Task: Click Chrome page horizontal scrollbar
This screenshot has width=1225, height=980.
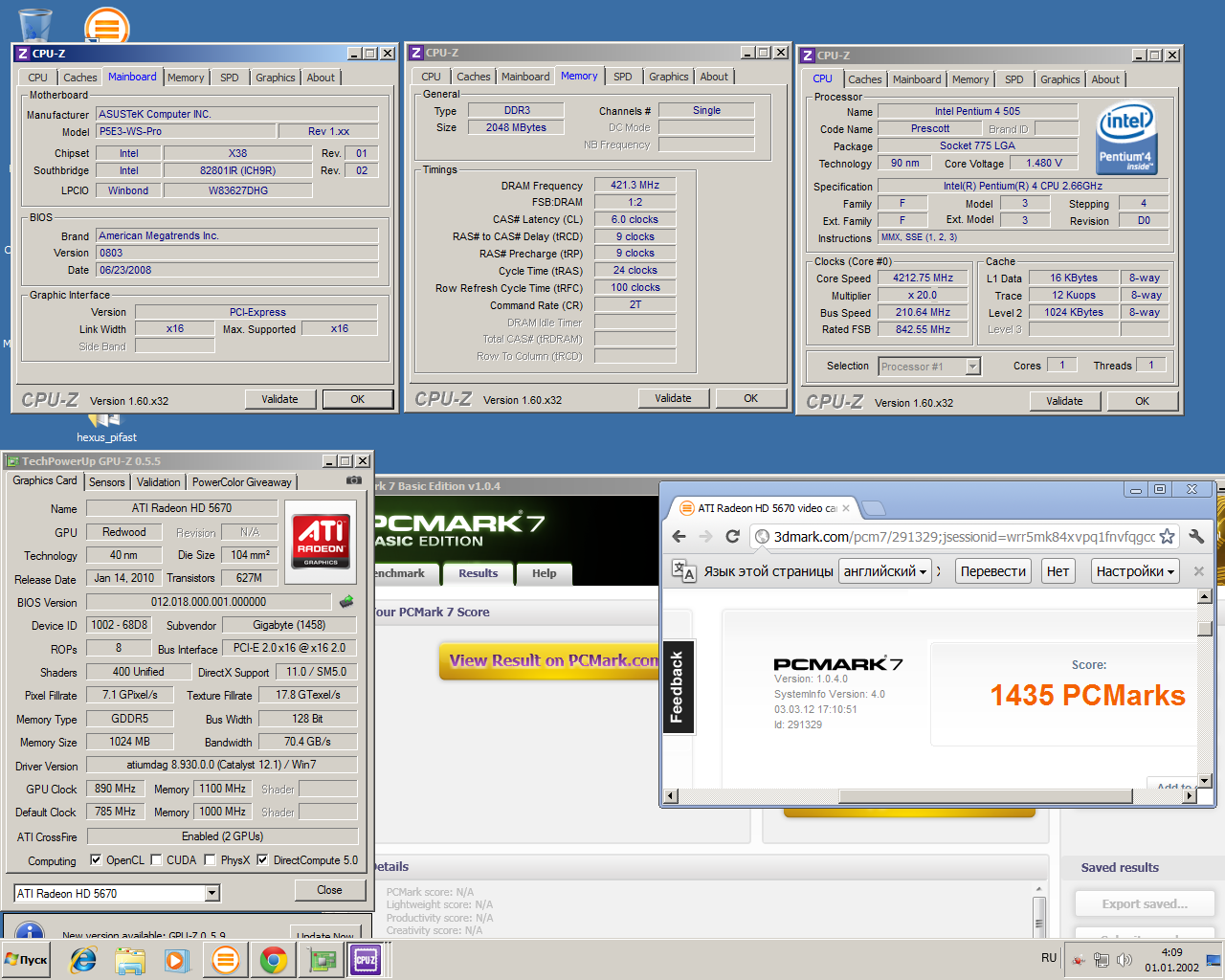Action: pos(986,795)
